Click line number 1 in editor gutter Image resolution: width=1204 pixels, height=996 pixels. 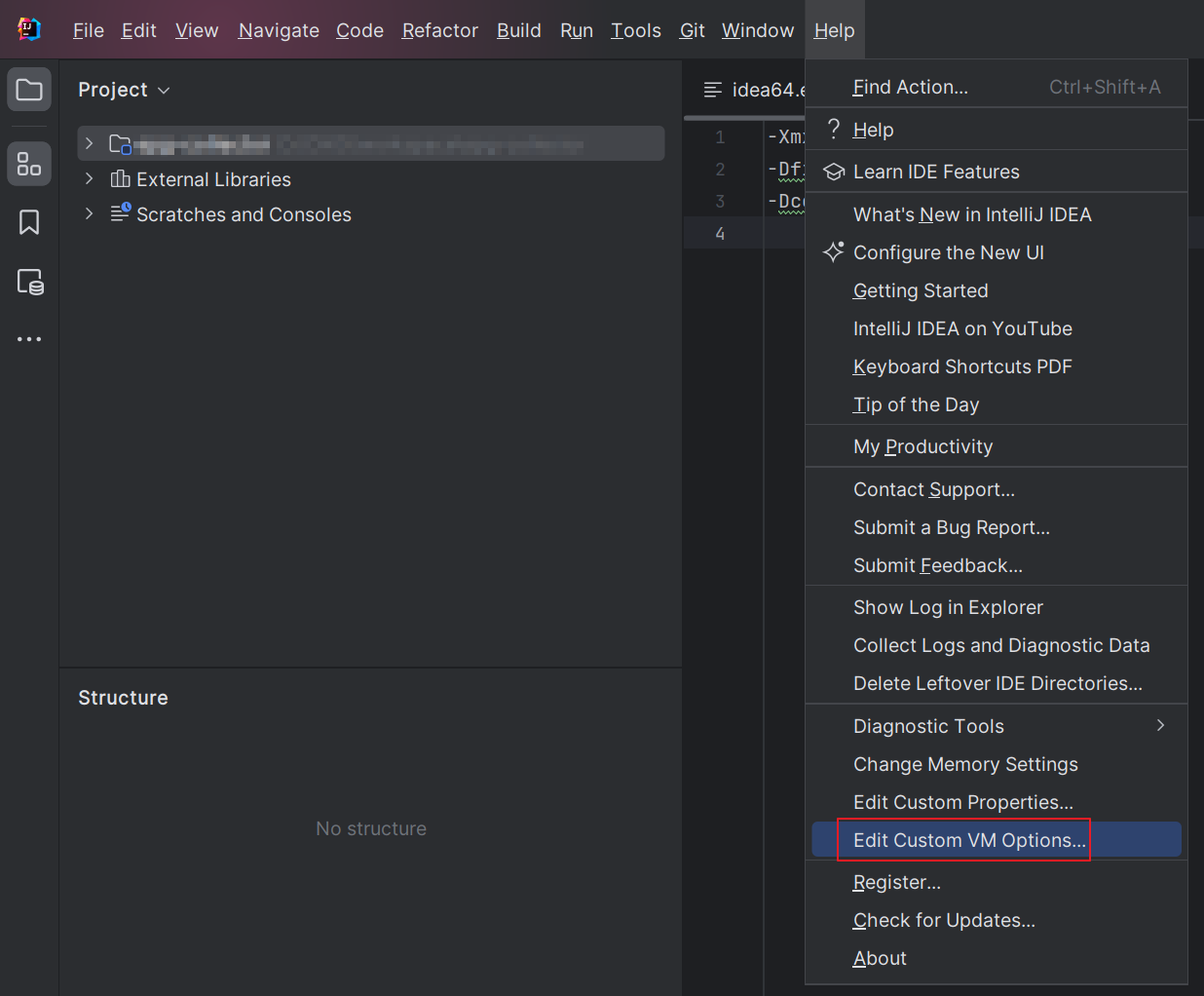point(720,137)
